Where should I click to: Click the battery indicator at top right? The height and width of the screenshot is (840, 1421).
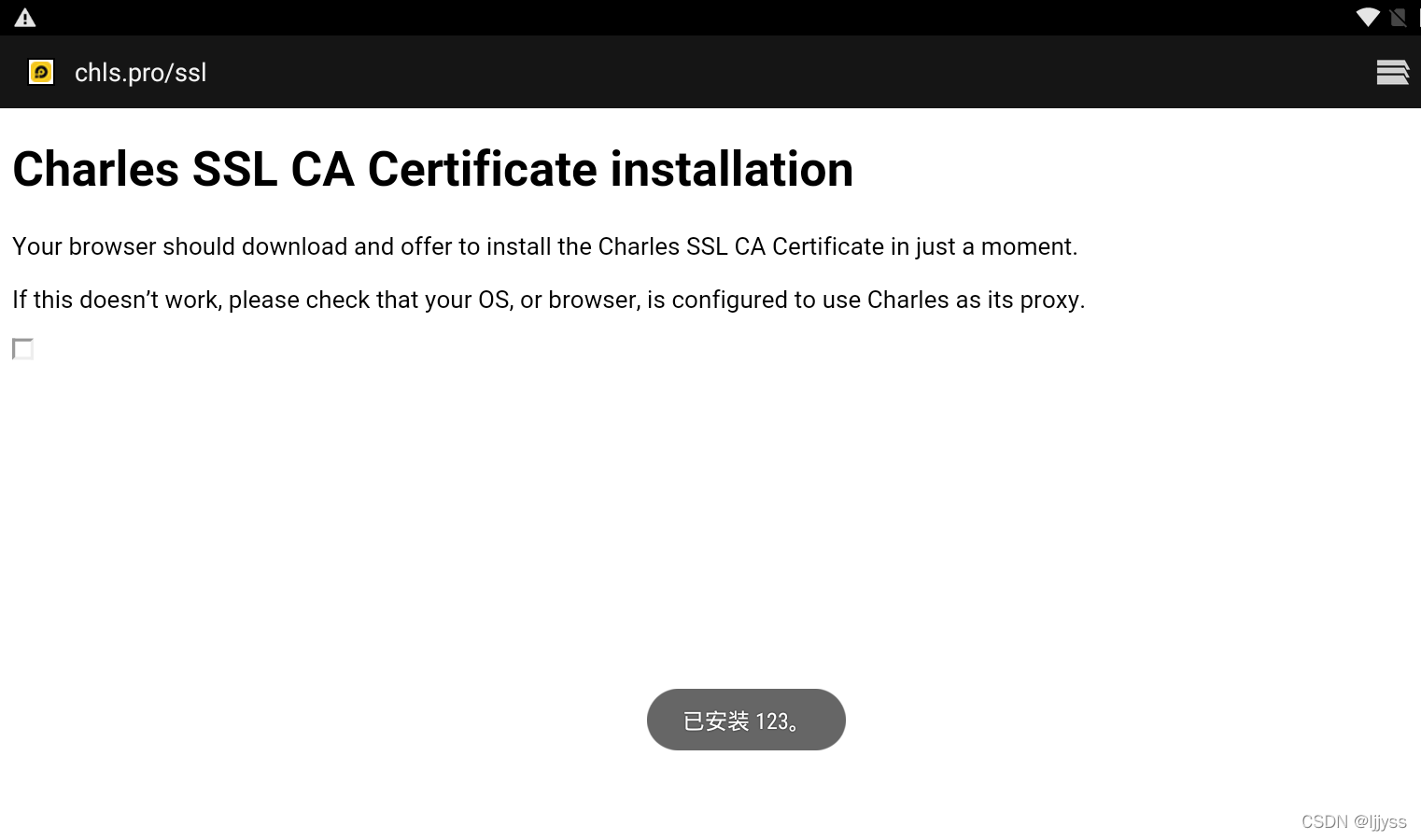coord(1417,17)
